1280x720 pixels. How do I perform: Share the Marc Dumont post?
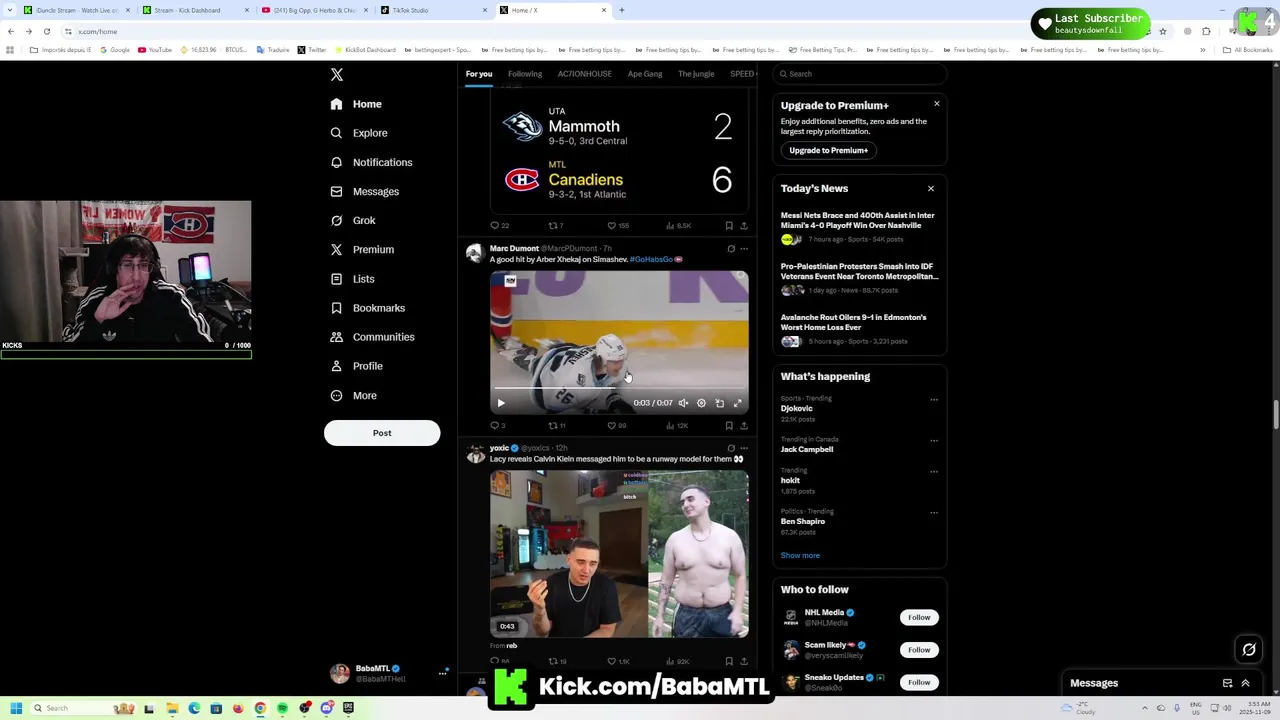click(743, 425)
